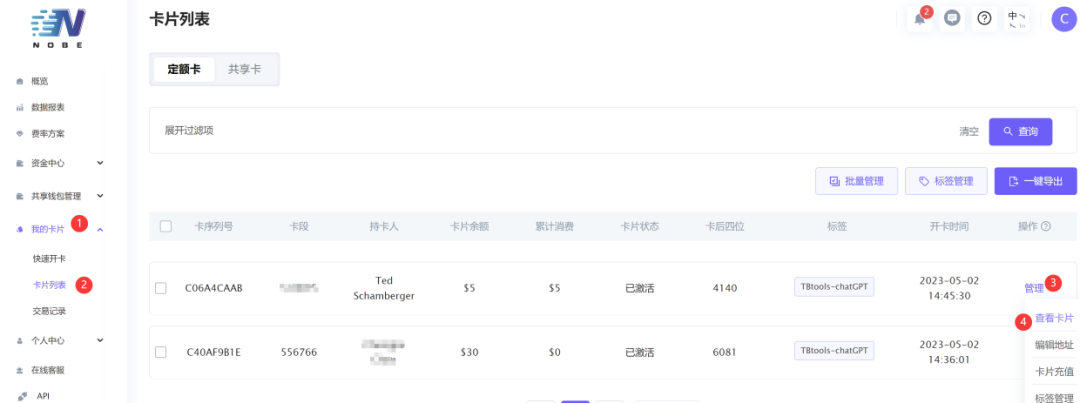Switch to the 共享卡 tab
The width and height of the screenshot is (1080, 403).
245,70
